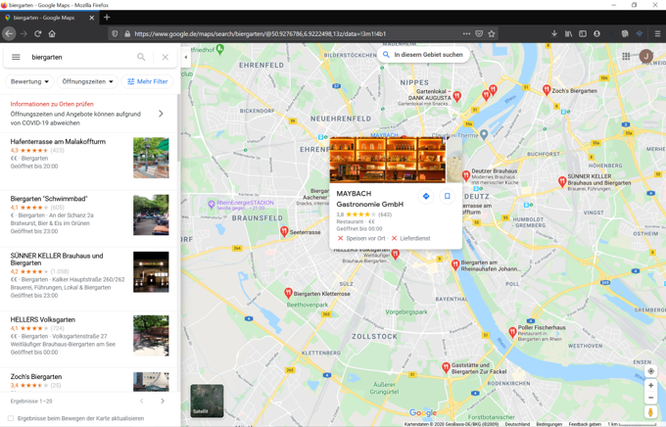Open Google account avatar J
The height and width of the screenshot is (427, 666).
pyautogui.click(x=646, y=56)
